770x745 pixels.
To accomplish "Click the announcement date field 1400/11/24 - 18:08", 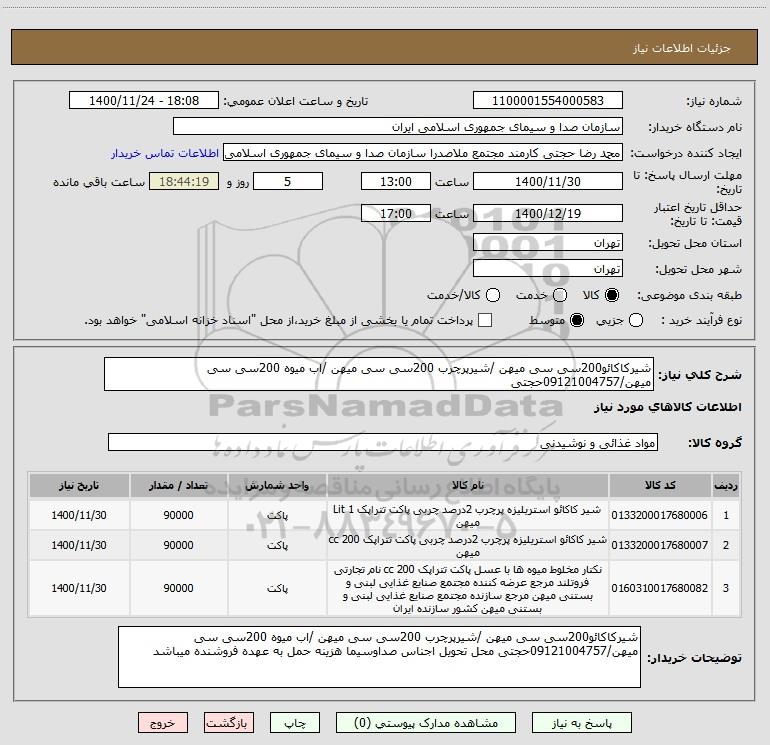I will (x=144, y=101).
